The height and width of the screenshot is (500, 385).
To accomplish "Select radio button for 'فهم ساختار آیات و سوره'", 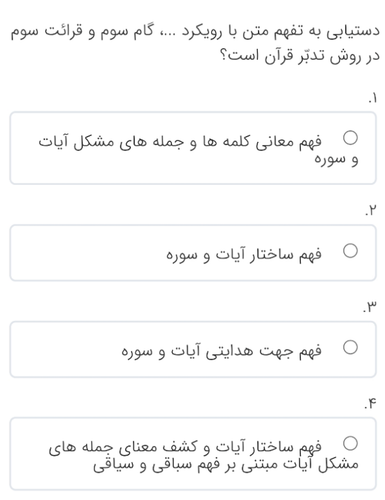I will pos(350,251).
